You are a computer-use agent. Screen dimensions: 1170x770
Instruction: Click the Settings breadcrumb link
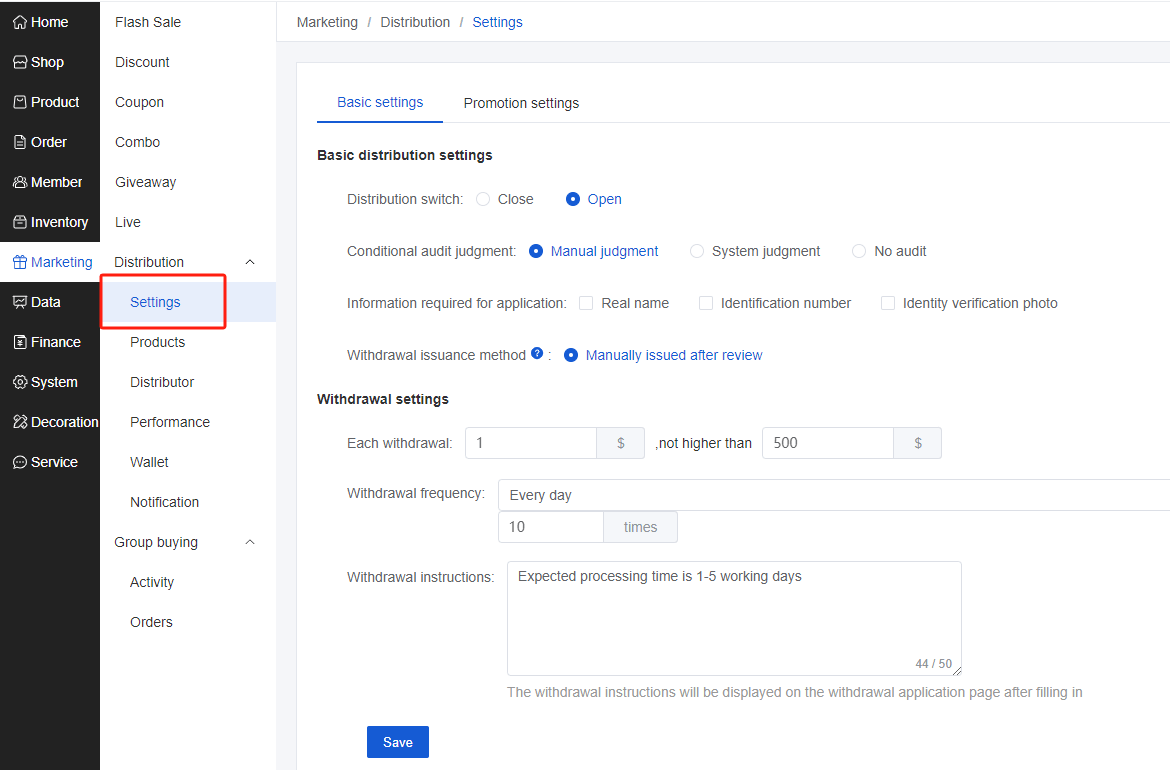tap(497, 22)
